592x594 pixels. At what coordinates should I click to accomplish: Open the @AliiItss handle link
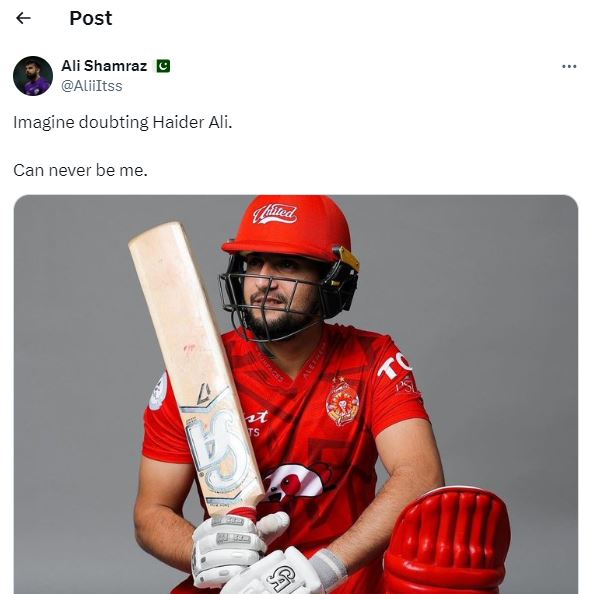92,86
